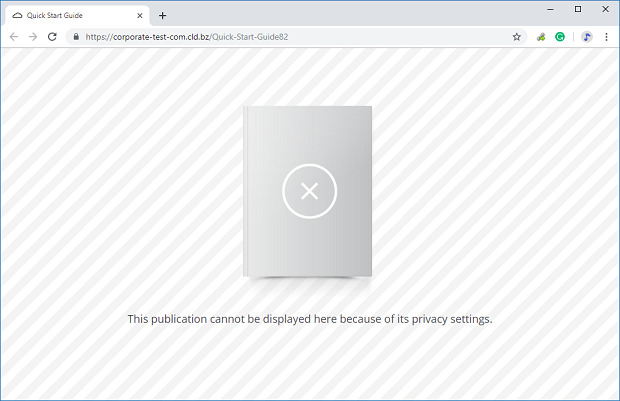Image resolution: width=620 pixels, height=401 pixels.
Task: Click the gray publication cover placeholder
Action: (x=307, y=191)
